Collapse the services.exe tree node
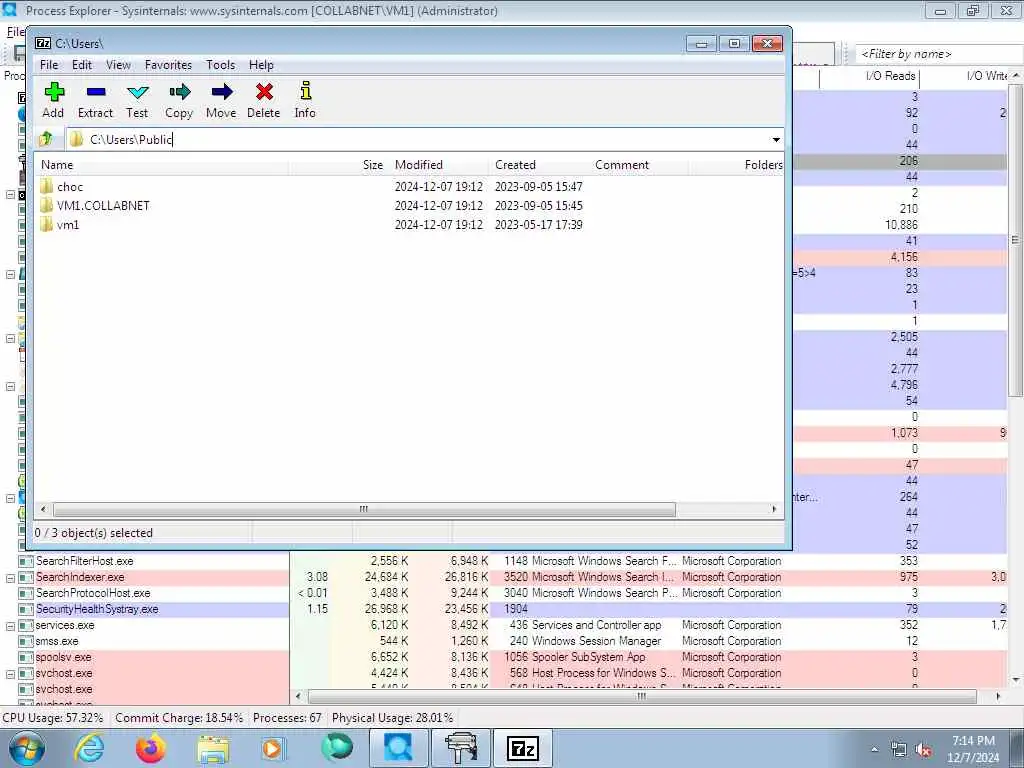 click(10, 626)
